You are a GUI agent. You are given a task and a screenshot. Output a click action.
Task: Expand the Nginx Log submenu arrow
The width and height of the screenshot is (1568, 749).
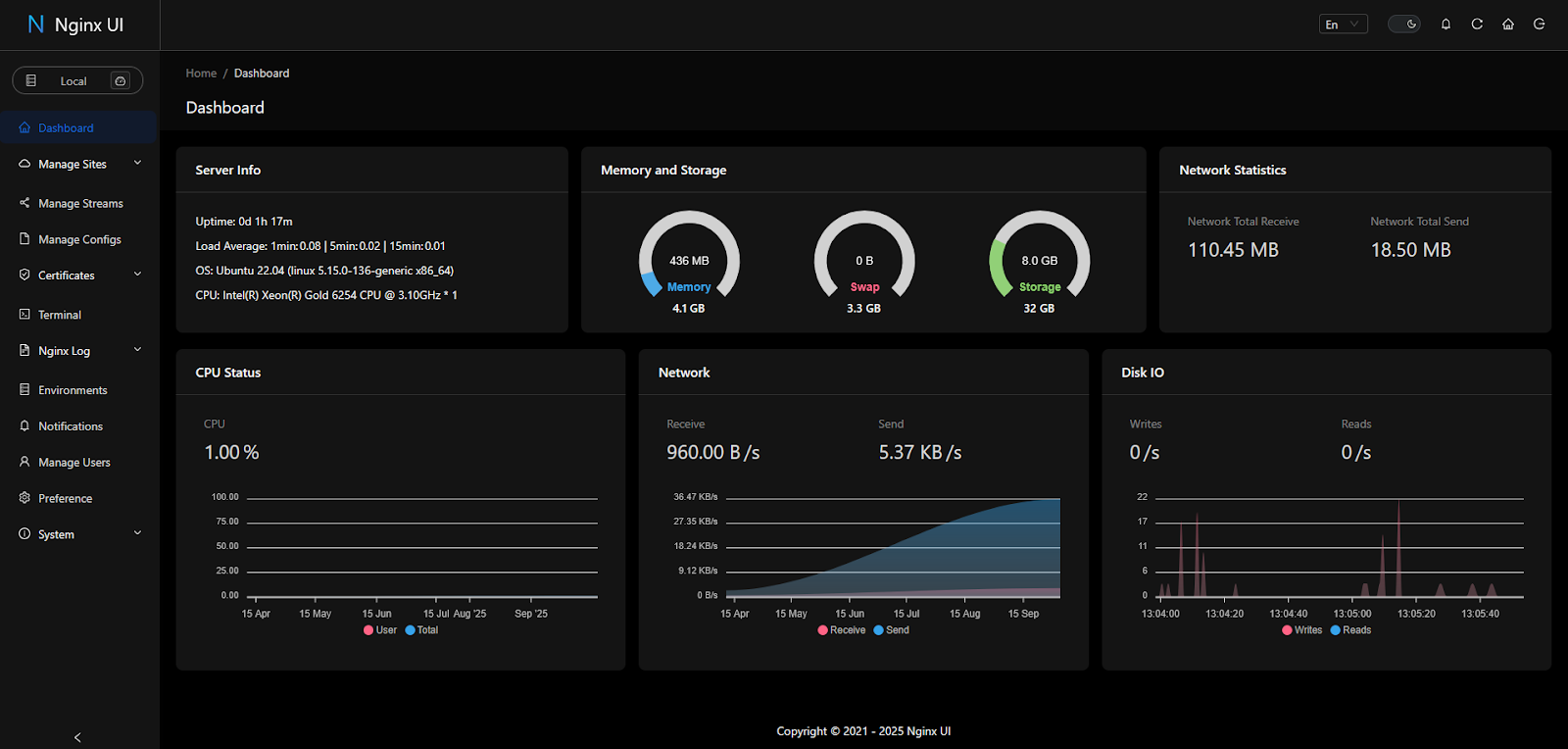[x=137, y=349]
